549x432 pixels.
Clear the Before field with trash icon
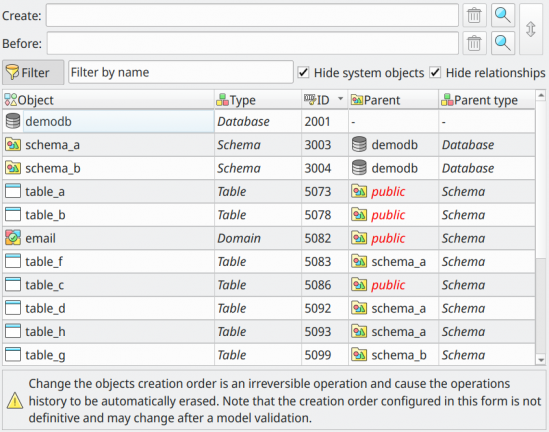[474, 43]
